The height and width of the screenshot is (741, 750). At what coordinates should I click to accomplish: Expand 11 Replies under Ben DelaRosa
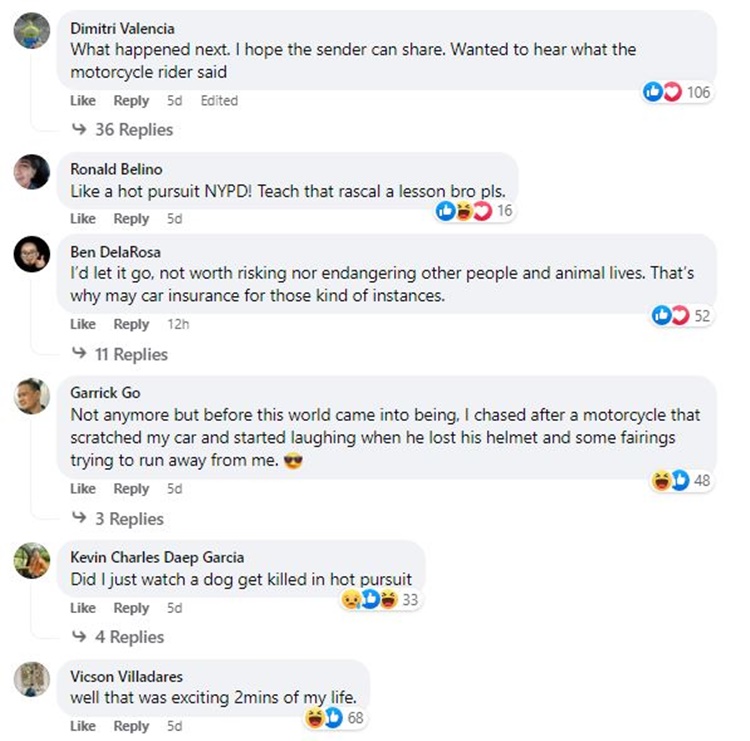[x=122, y=354]
